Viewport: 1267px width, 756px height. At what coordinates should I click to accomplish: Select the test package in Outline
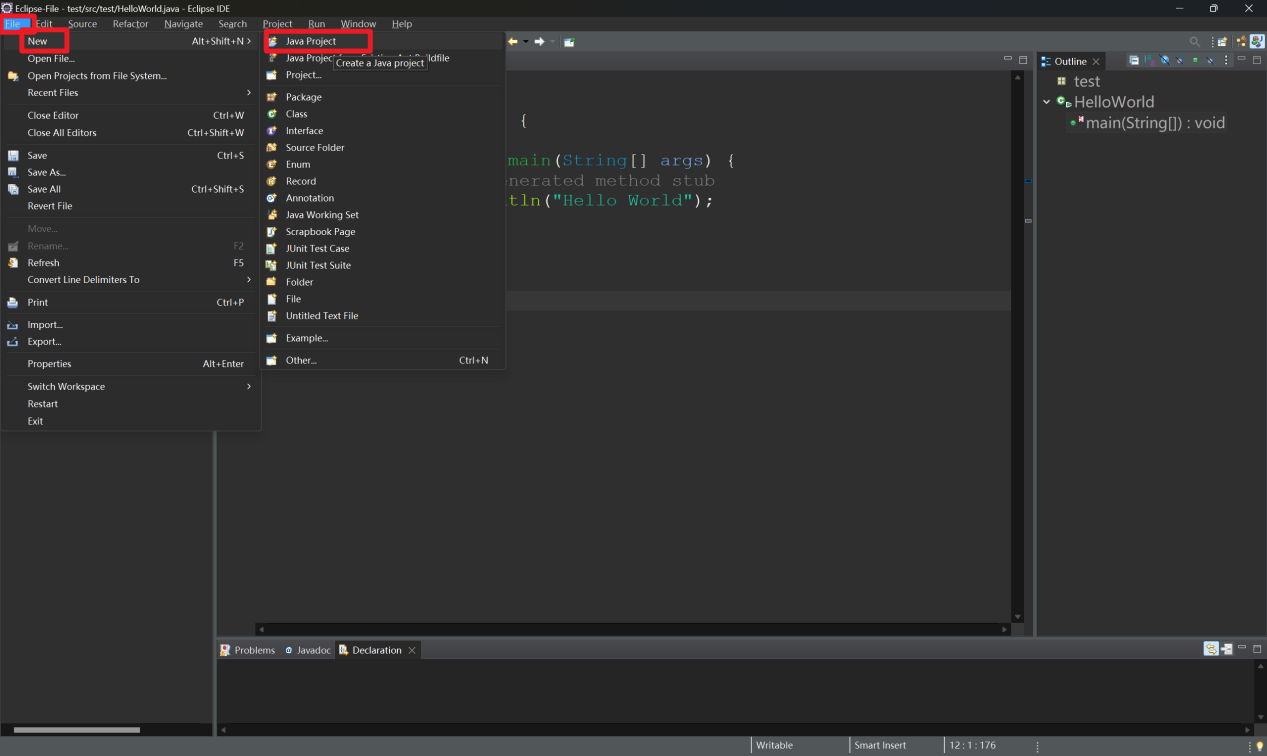pyautogui.click(x=1087, y=81)
